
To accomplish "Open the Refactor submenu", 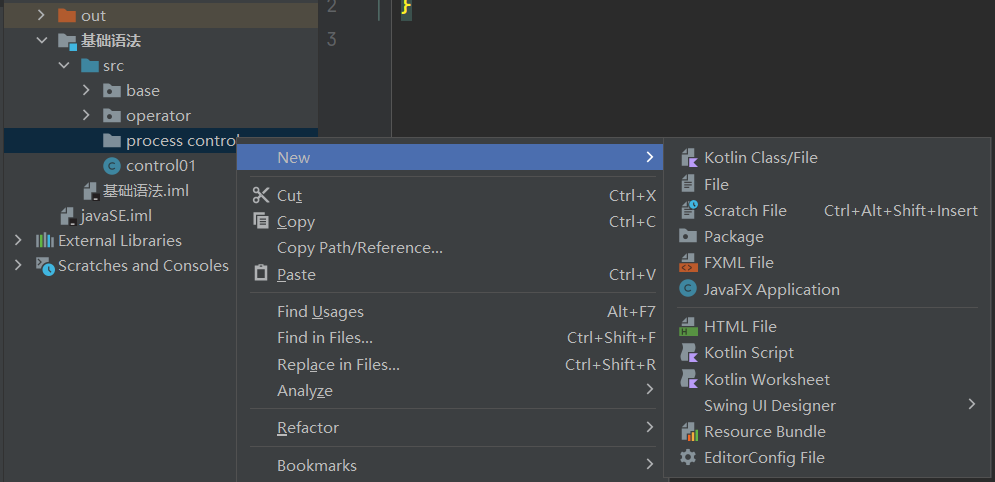I will [x=308, y=428].
